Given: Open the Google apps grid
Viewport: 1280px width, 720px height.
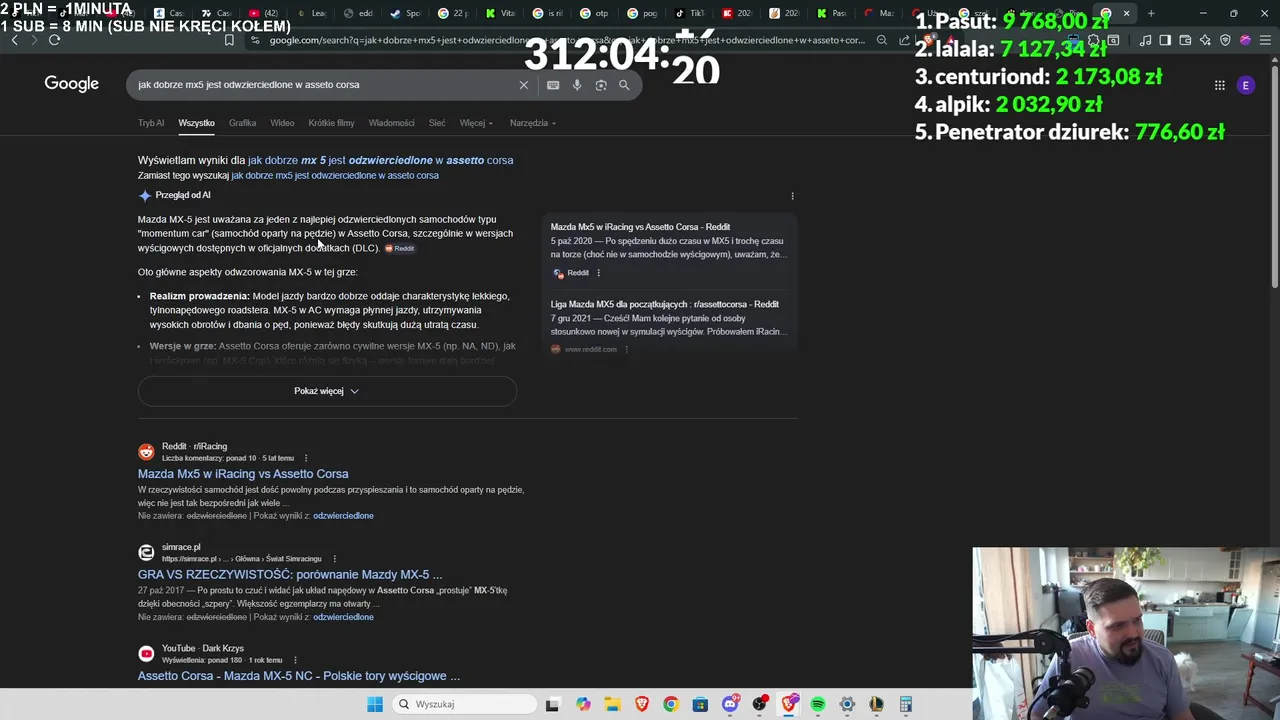Looking at the screenshot, I should 1219,85.
